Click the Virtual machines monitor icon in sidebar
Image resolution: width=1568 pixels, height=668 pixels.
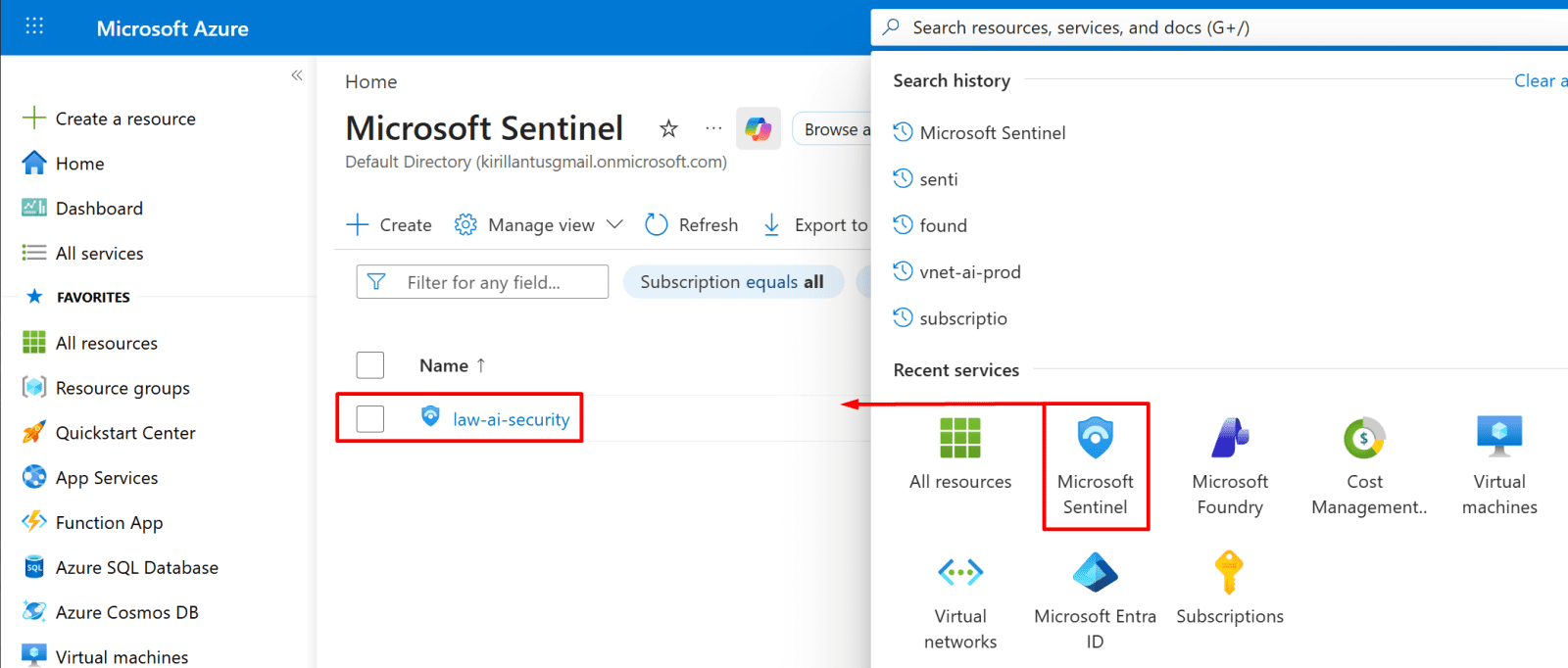(x=34, y=655)
